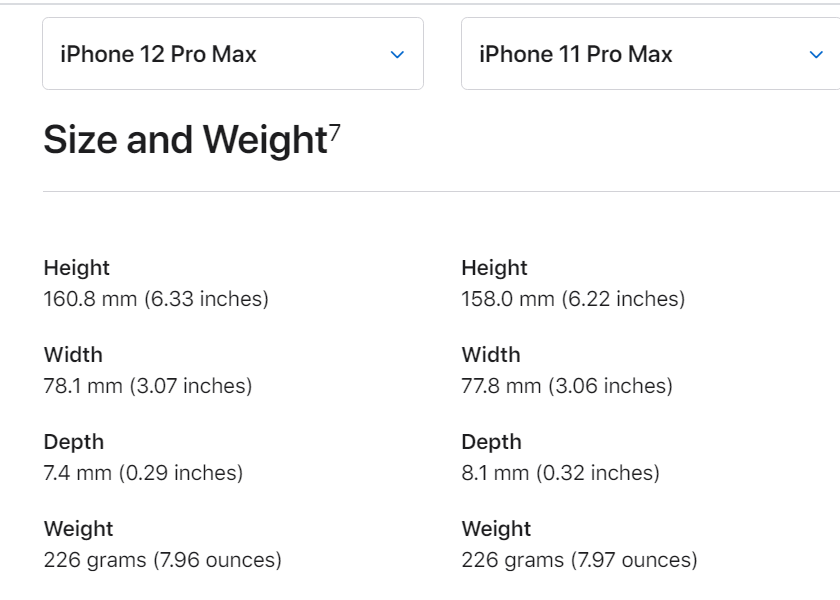
Task: Click the iPhone 12 Pro Max Height label
Action: coord(77,268)
